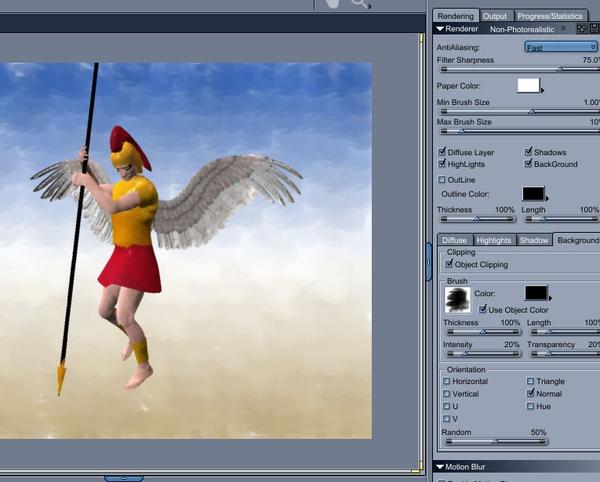Switch to the Rendering tab
The image size is (600, 482).
click(x=455, y=16)
